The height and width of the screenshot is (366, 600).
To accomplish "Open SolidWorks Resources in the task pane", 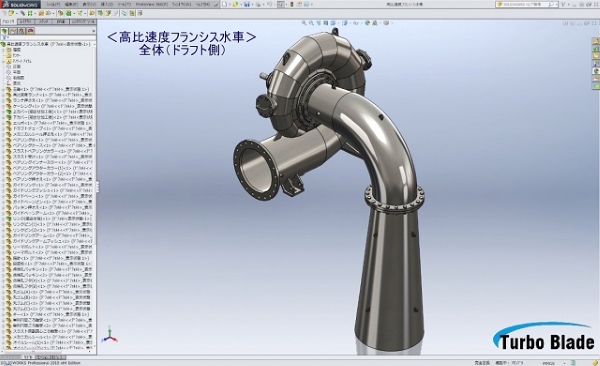I will 596,41.
